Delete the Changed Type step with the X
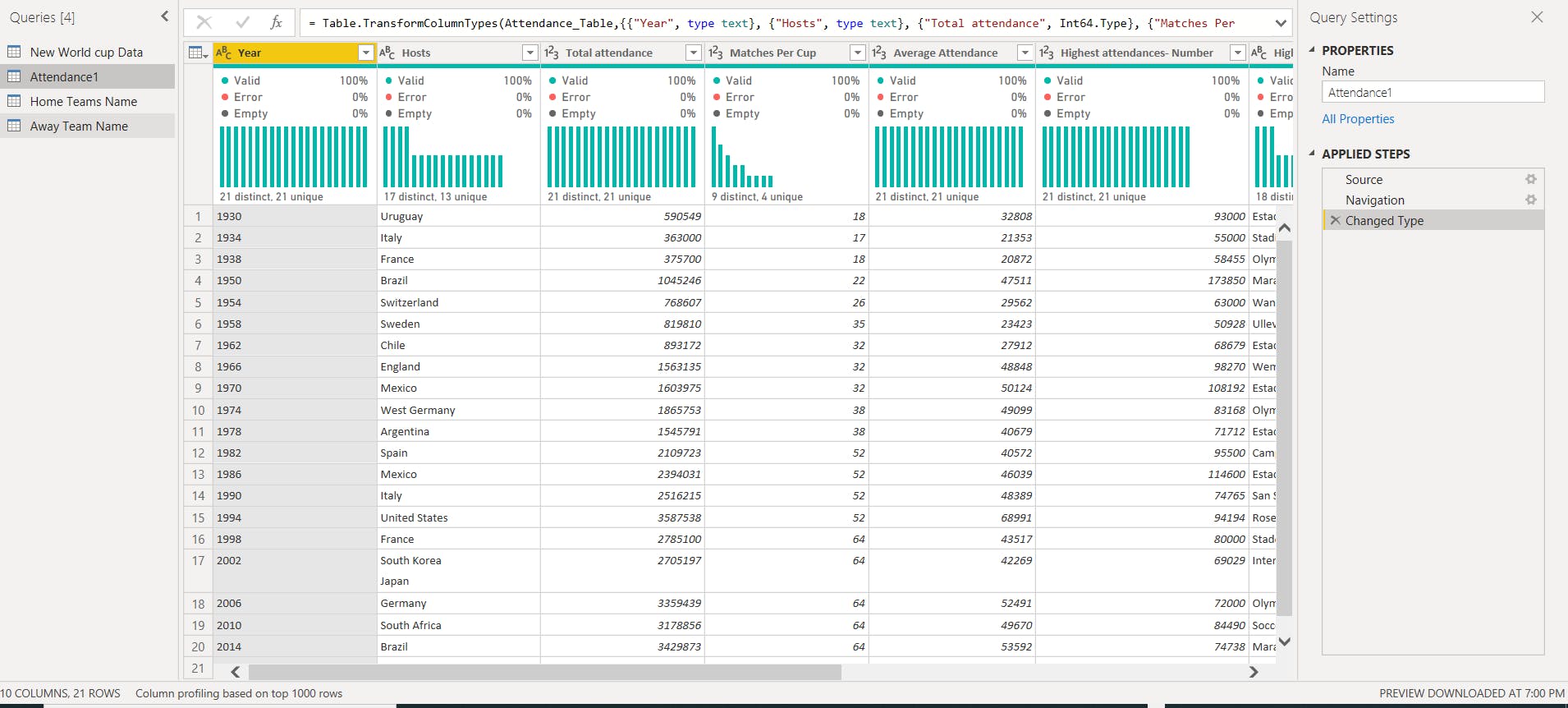The height and width of the screenshot is (708, 1568). coord(1335,220)
